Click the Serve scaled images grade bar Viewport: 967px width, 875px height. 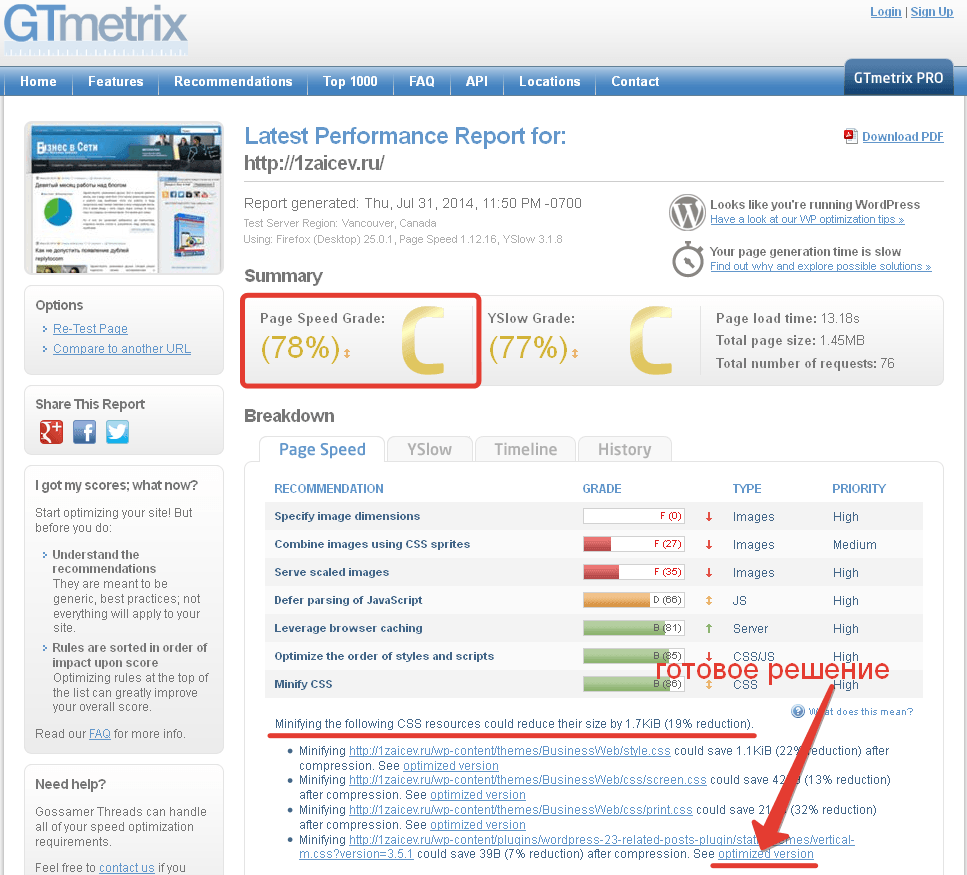pyautogui.click(x=632, y=572)
